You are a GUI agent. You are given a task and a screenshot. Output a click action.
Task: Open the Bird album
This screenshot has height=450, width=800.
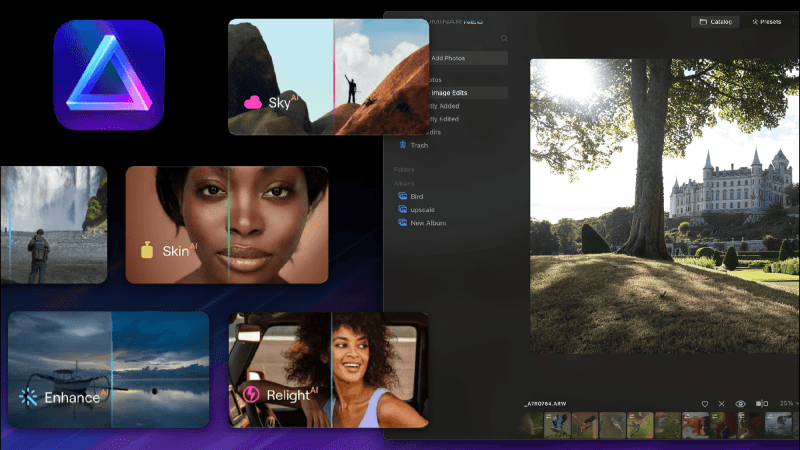click(417, 197)
